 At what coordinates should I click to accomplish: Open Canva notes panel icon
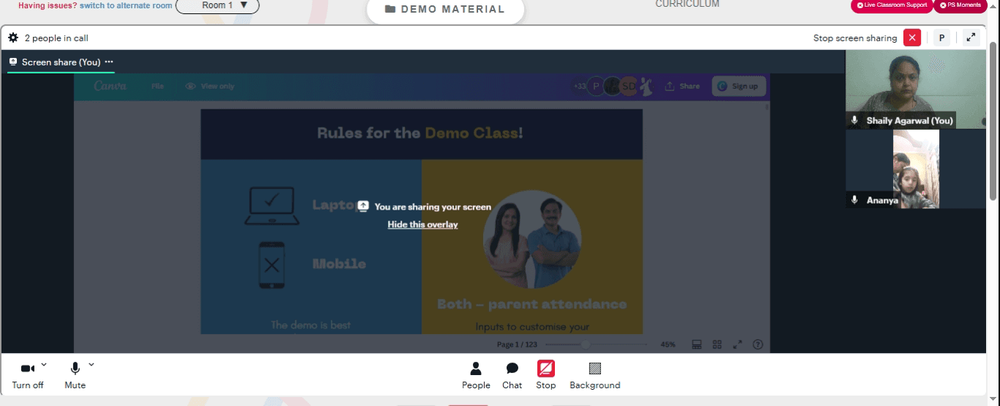pyautogui.click(x=696, y=344)
